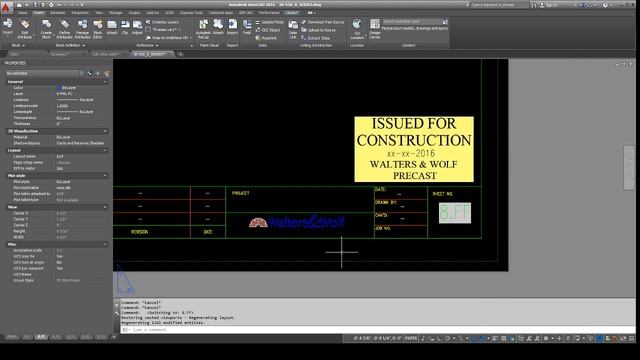
Task: Switch to the Model layout tab
Action: tap(11, 337)
